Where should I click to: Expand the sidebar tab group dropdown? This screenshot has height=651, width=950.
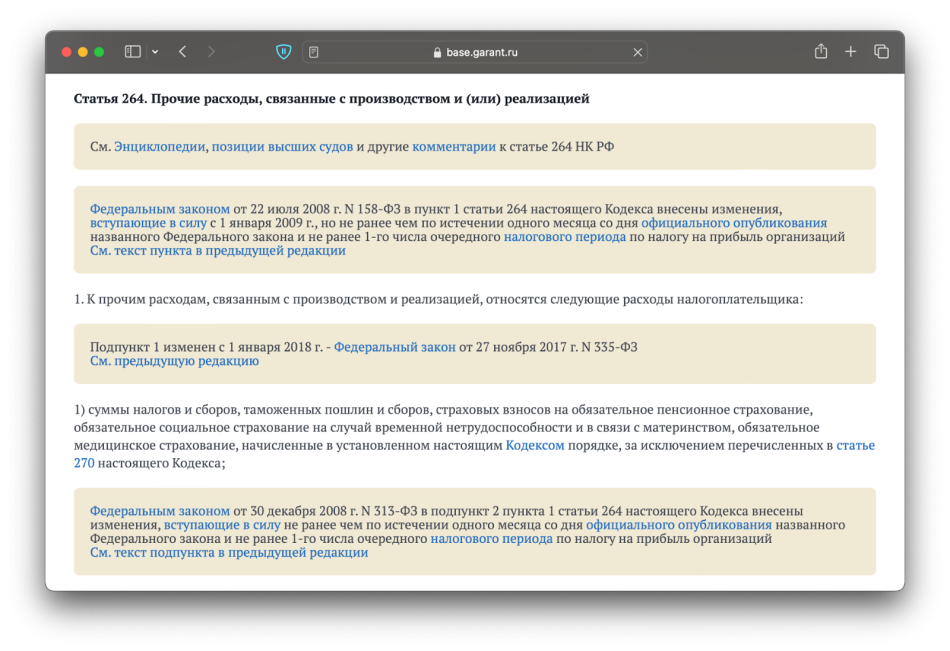pos(155,52)
